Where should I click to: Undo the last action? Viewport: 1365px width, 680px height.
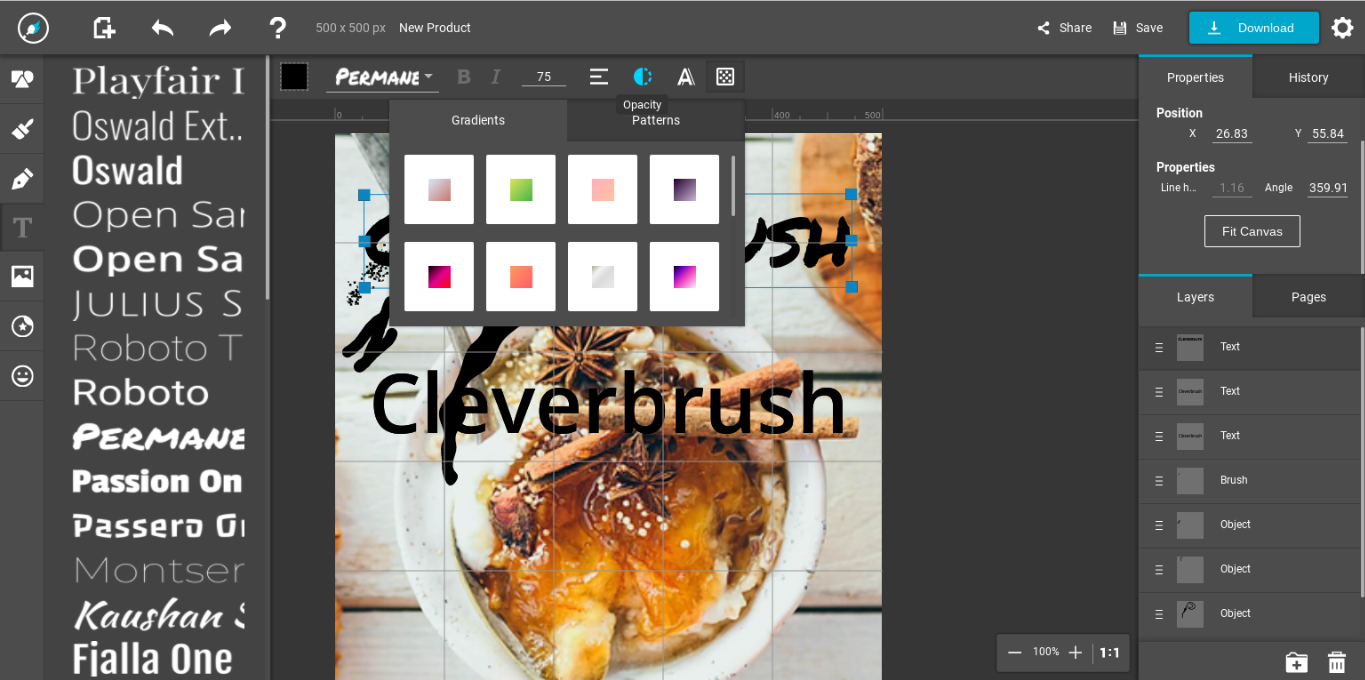coord(162,28)
